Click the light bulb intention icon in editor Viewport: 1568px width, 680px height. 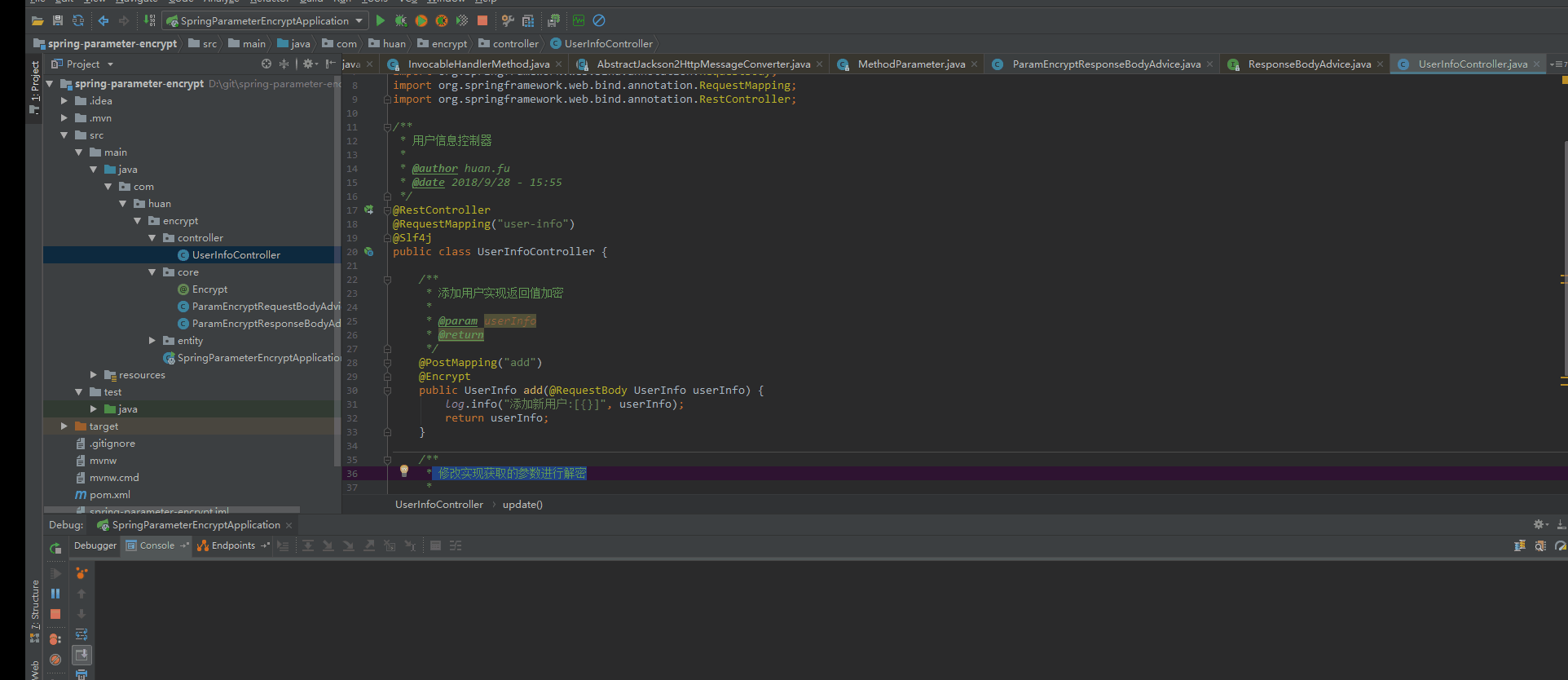tap(403, 470)
